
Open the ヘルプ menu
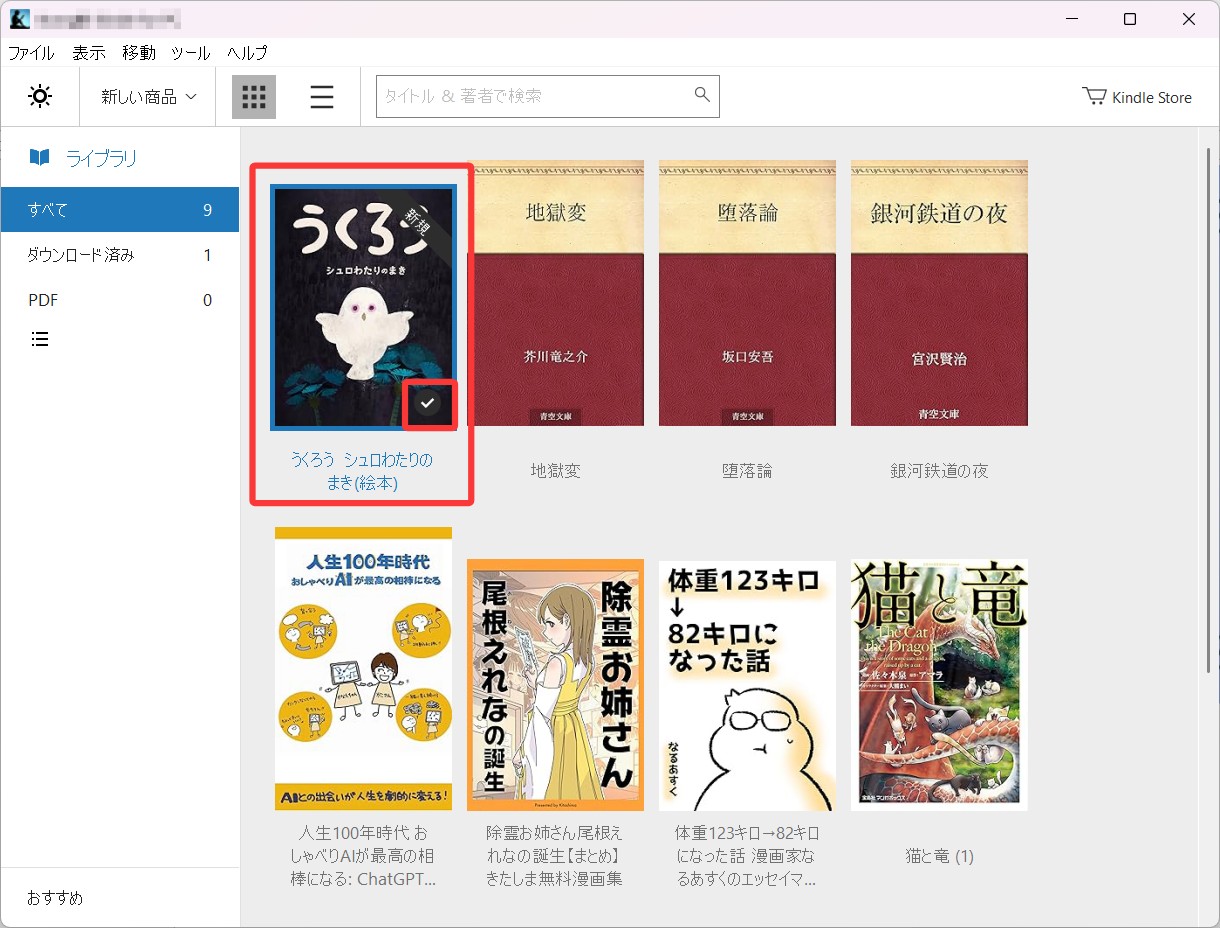[x=247, y=53]
